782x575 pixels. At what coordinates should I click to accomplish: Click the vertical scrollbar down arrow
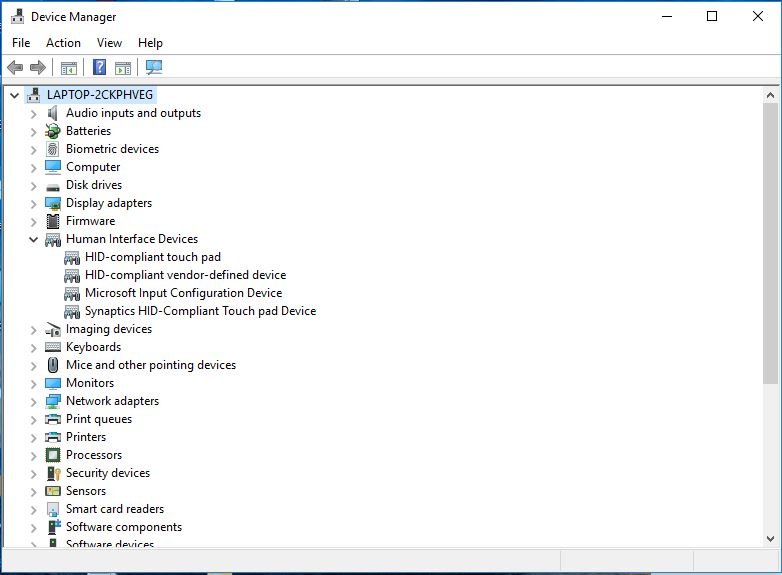[770, 538]
